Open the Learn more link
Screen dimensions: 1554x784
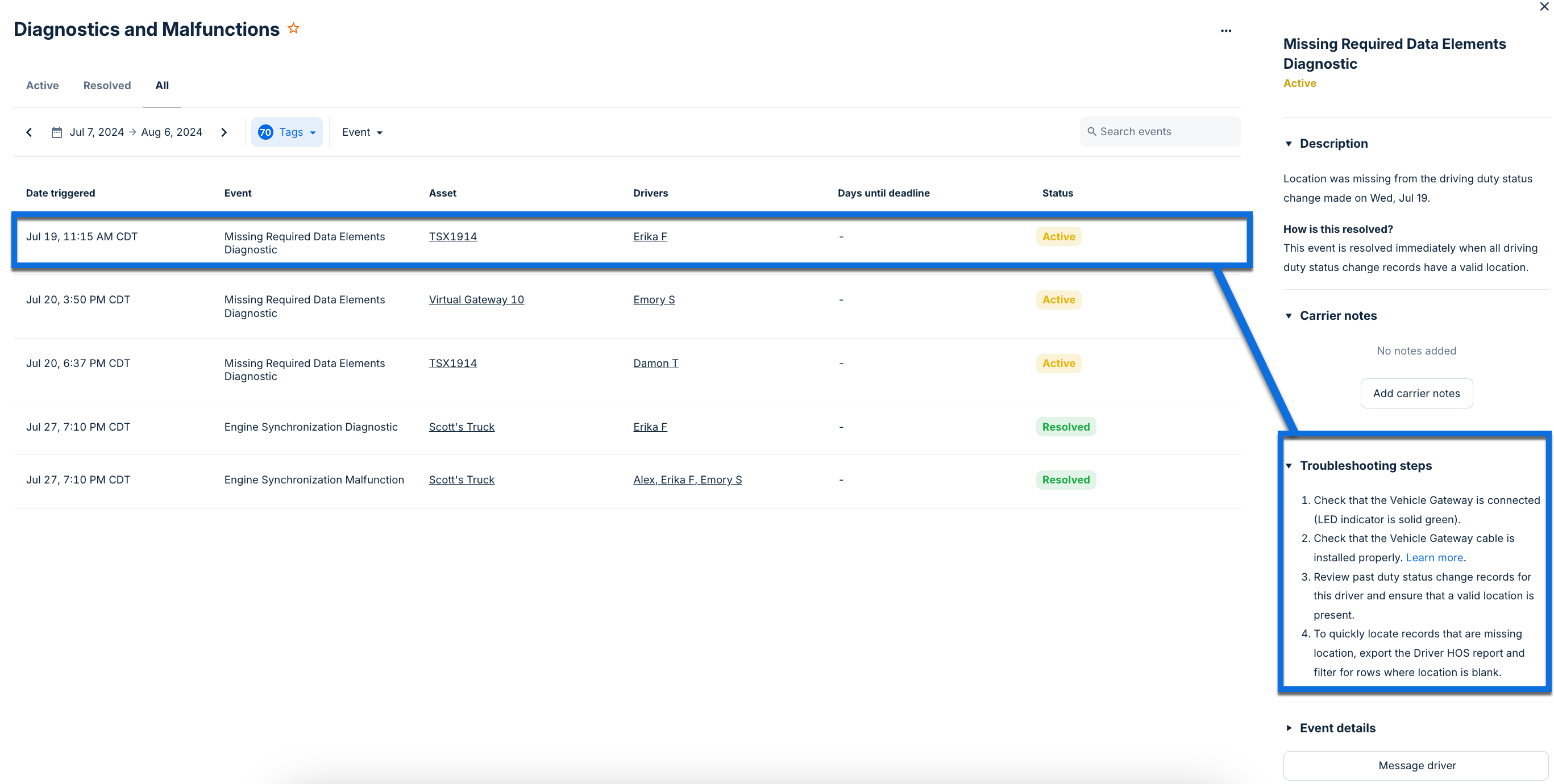coord(1434,557)
